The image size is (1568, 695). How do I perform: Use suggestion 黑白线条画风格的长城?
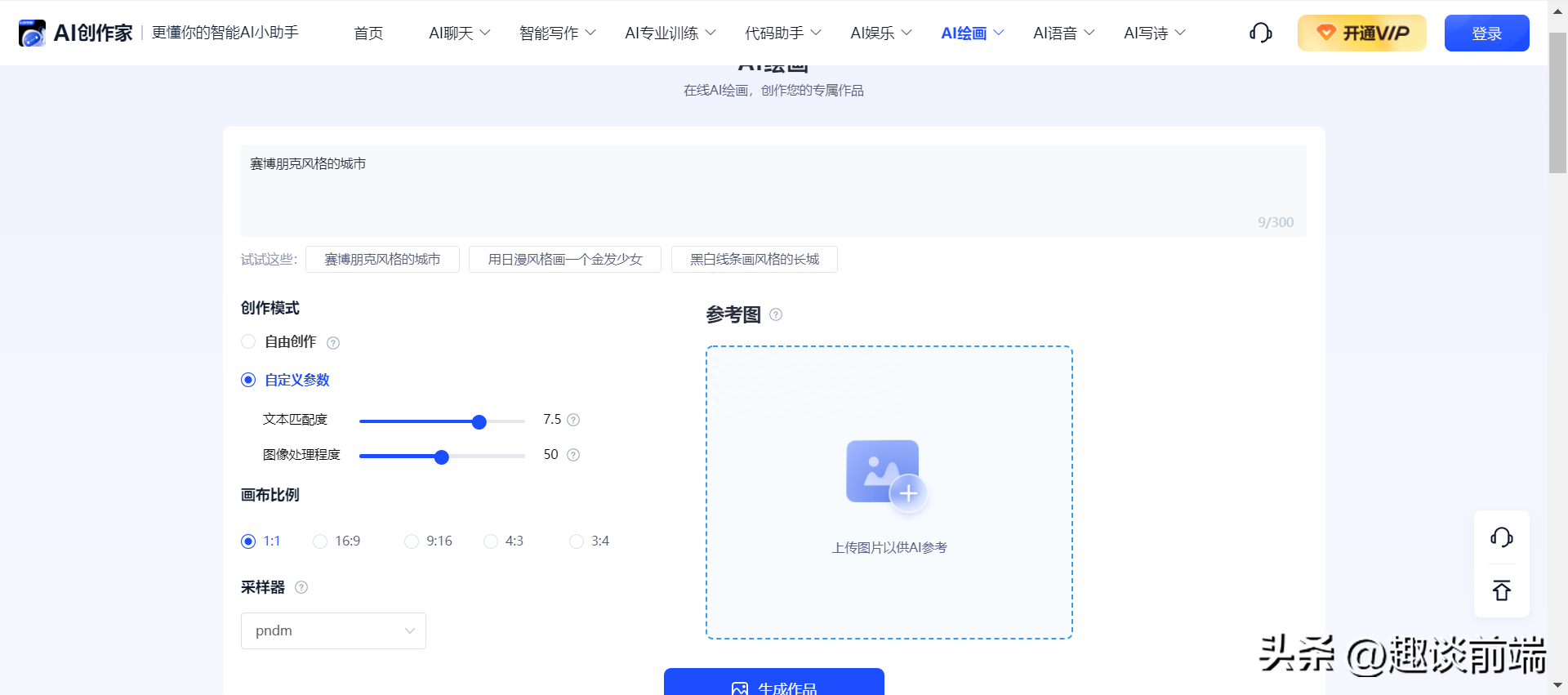click(x=755, y=259)
